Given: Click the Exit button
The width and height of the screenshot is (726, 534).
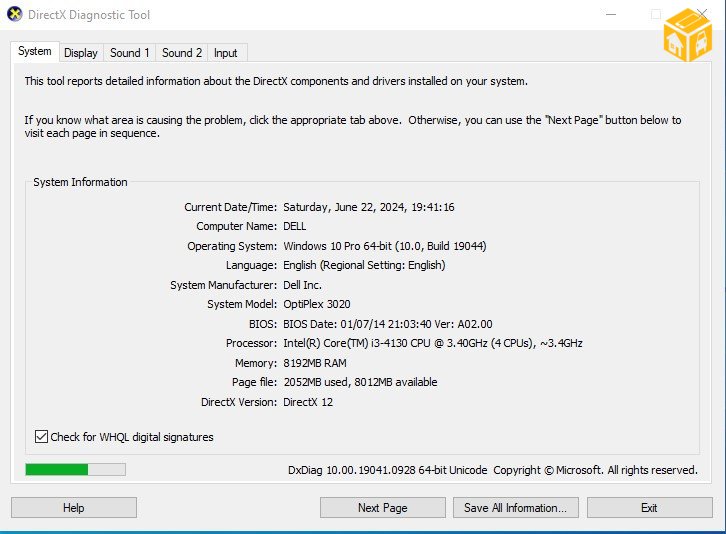Looking at the screenshot, I should (649, 508).
